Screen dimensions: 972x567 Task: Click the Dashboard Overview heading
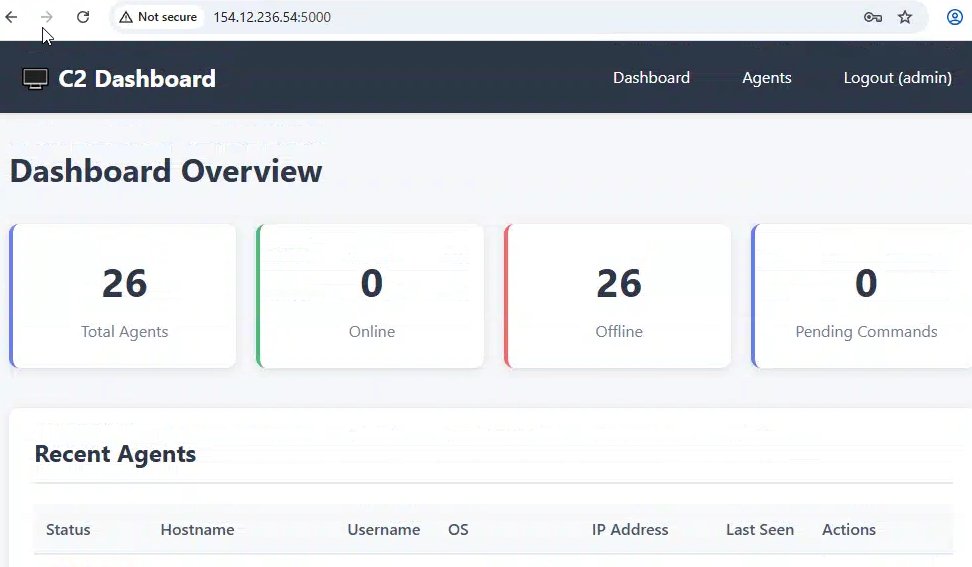click(x=166, y=171)
